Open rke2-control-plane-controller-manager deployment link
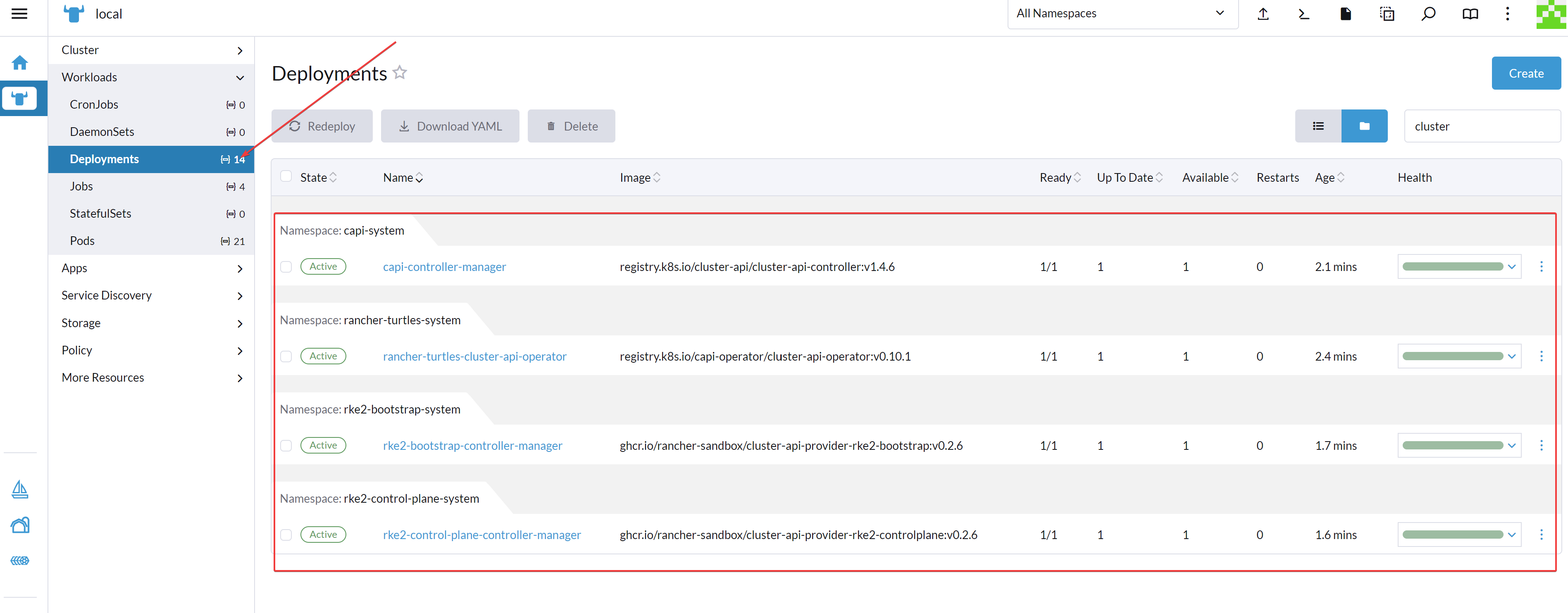Viewport: 1568px width, 613px height. [x=481, y=535]
